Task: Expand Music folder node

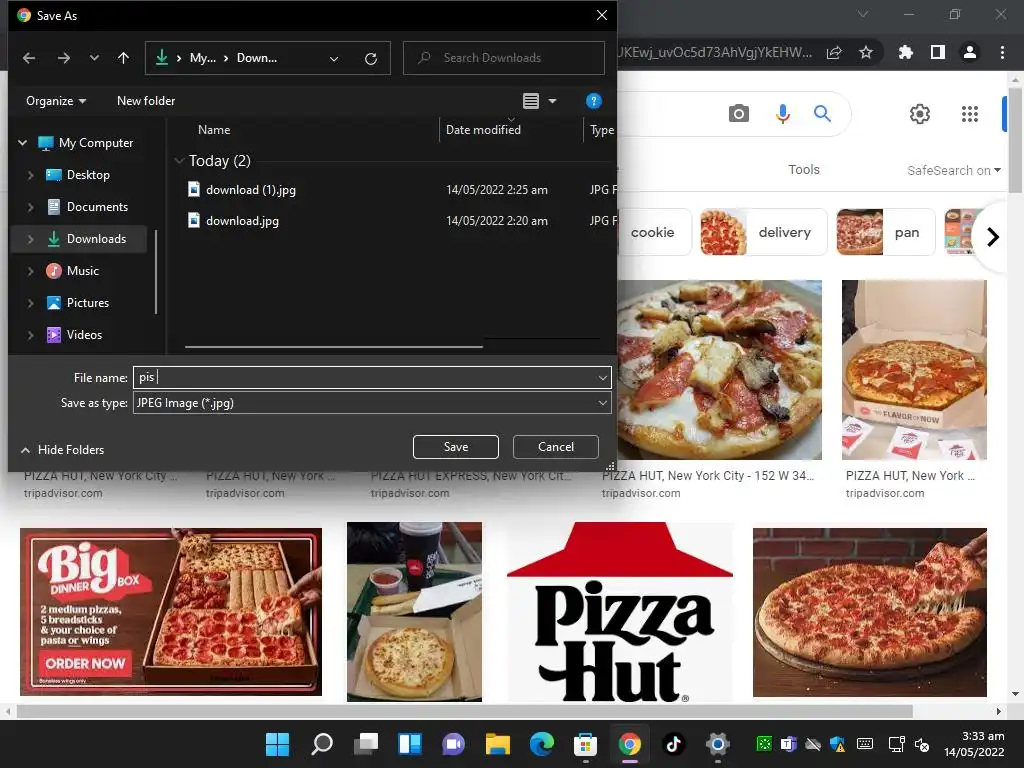Action: [x=30, y=271]
